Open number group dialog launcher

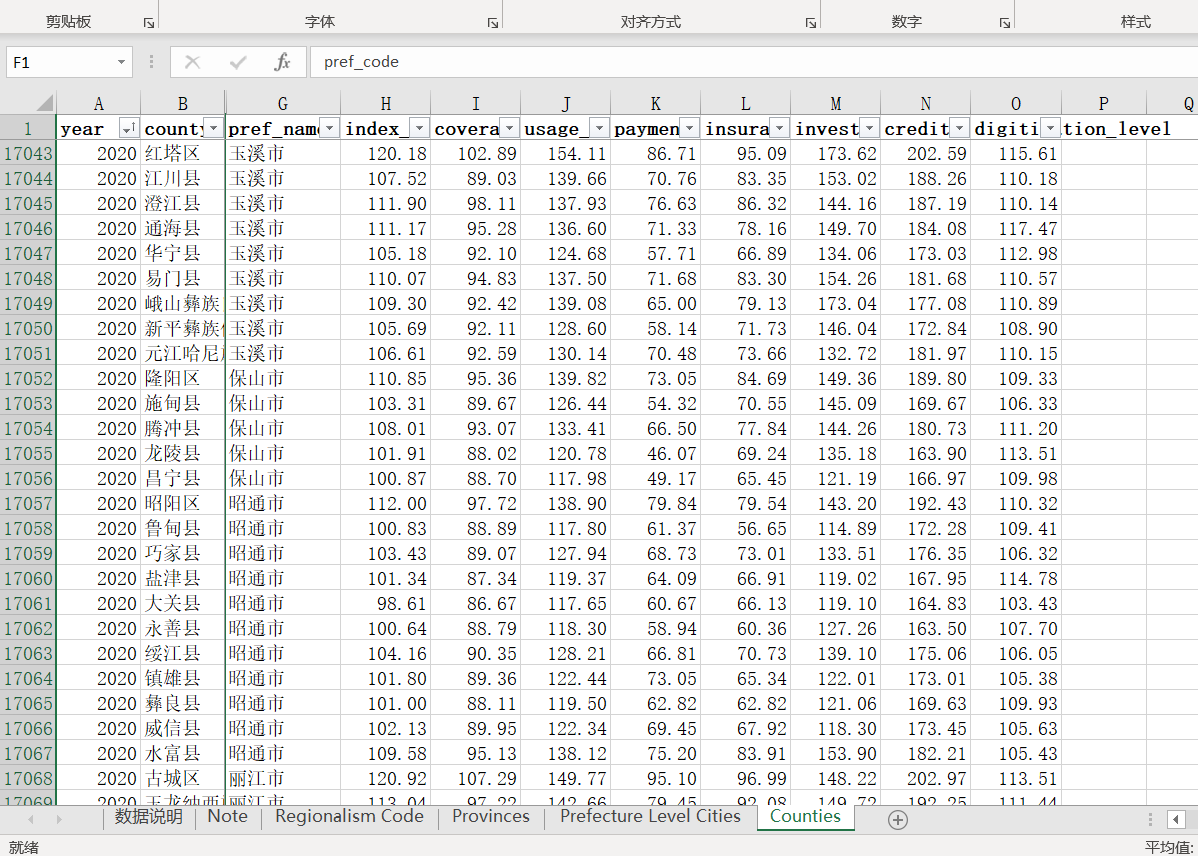[1005, 23]
